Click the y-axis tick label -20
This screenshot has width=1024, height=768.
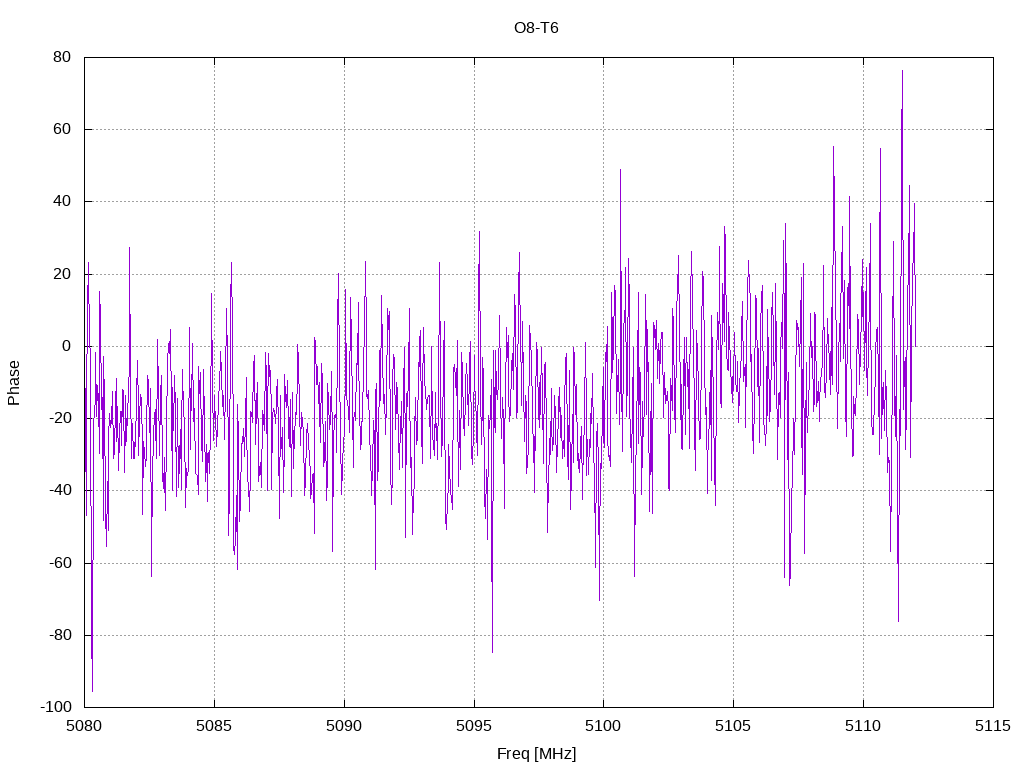(60, 419)
